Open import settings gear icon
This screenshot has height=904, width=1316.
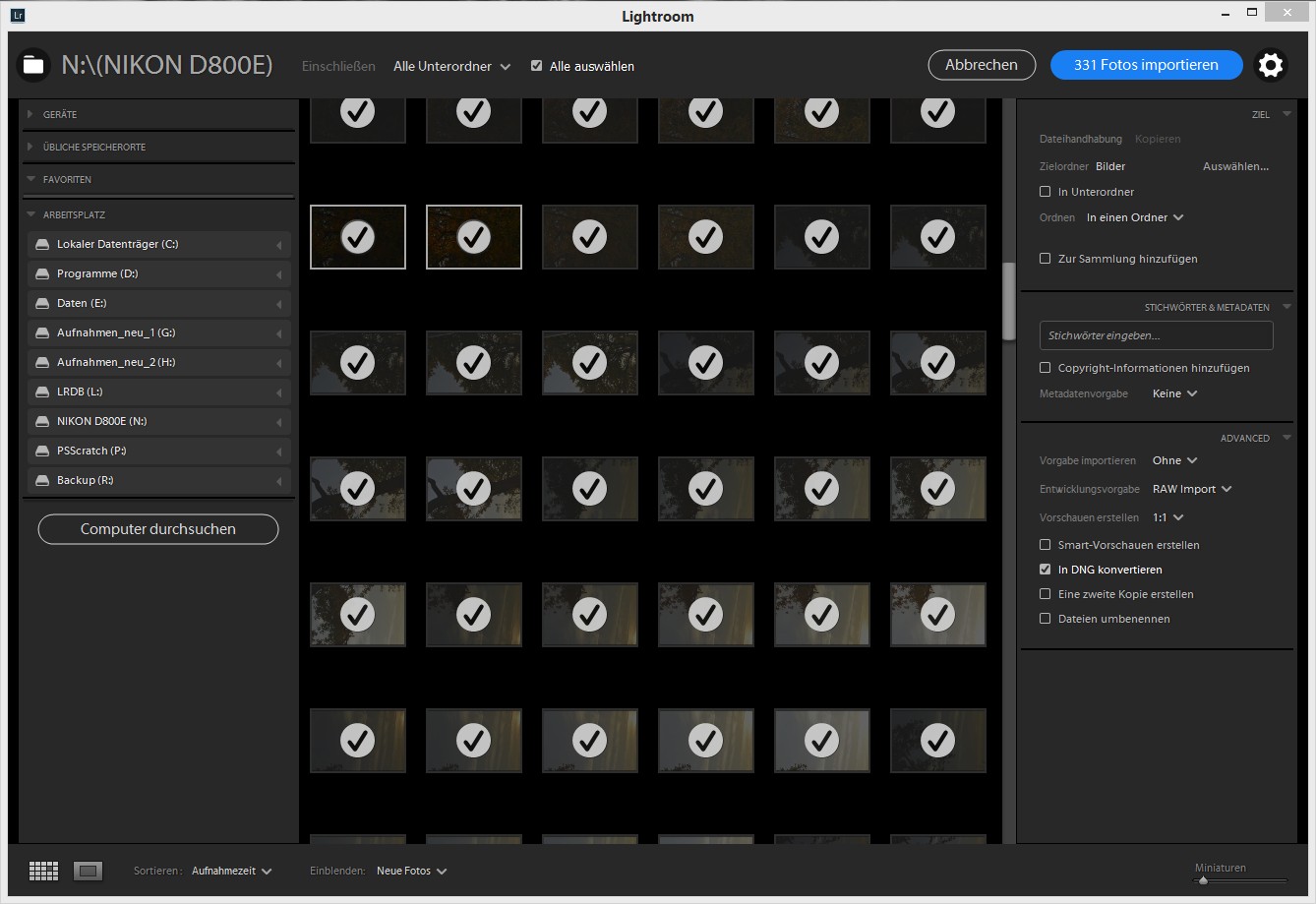[1271, 65]
